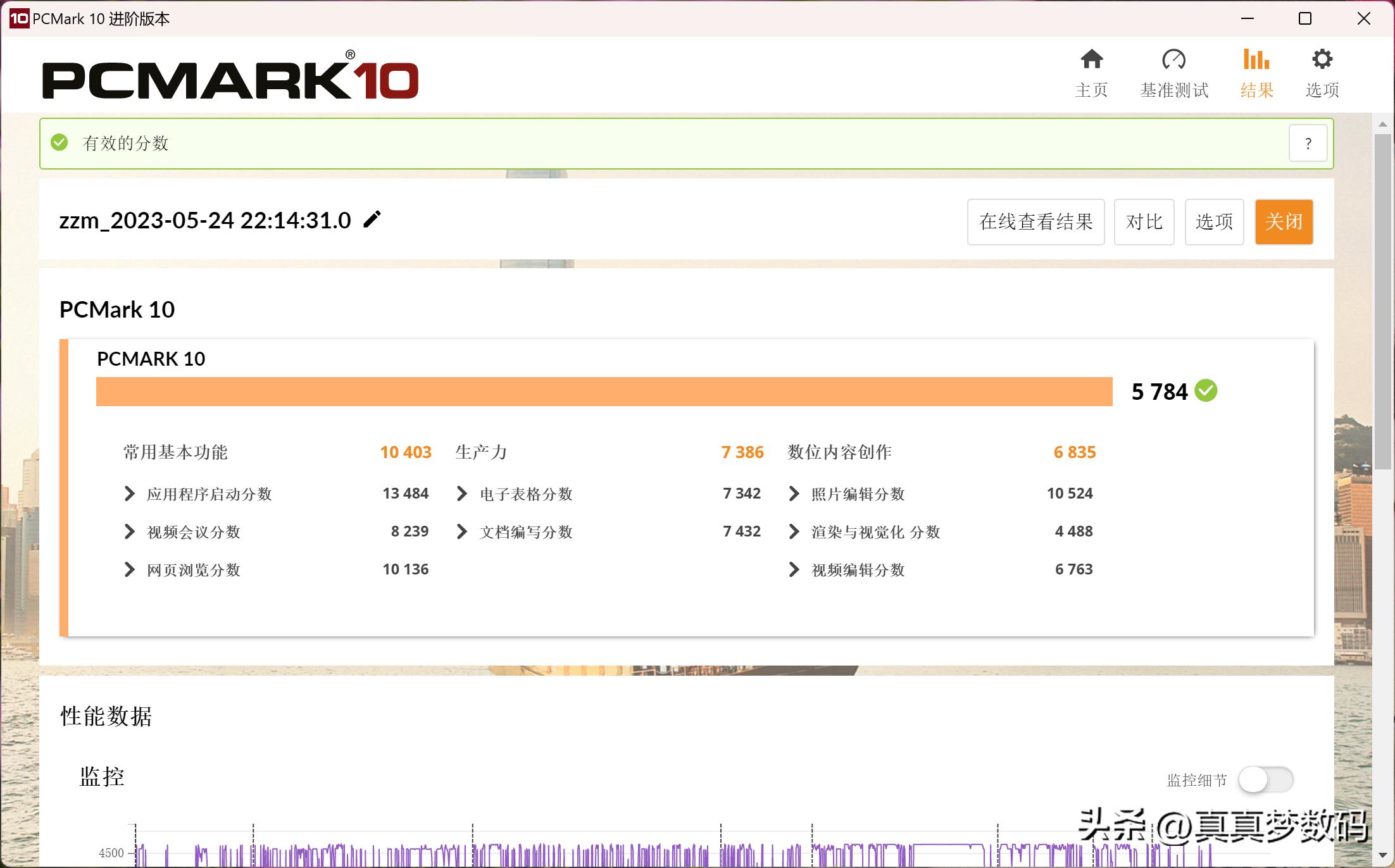Click the 性能数据 section heading
The width and height of the screenshot is (1395, 868).
pyautogui.click(x=106, y=716)
